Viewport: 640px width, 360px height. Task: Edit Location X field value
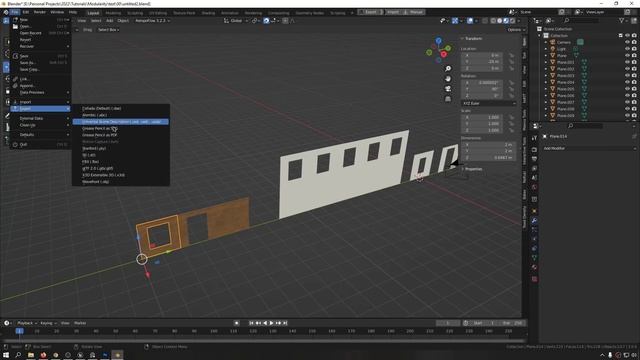tap(482, 55)
